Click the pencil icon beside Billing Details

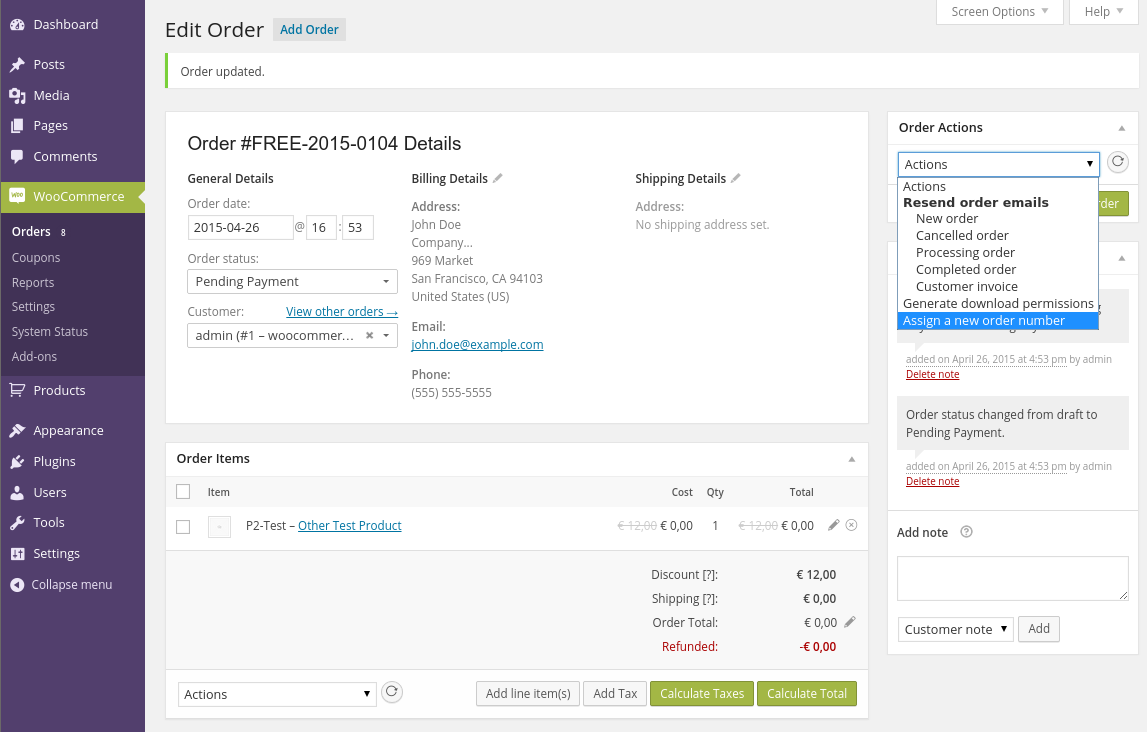pyautogui.click(x=498, y=178)
